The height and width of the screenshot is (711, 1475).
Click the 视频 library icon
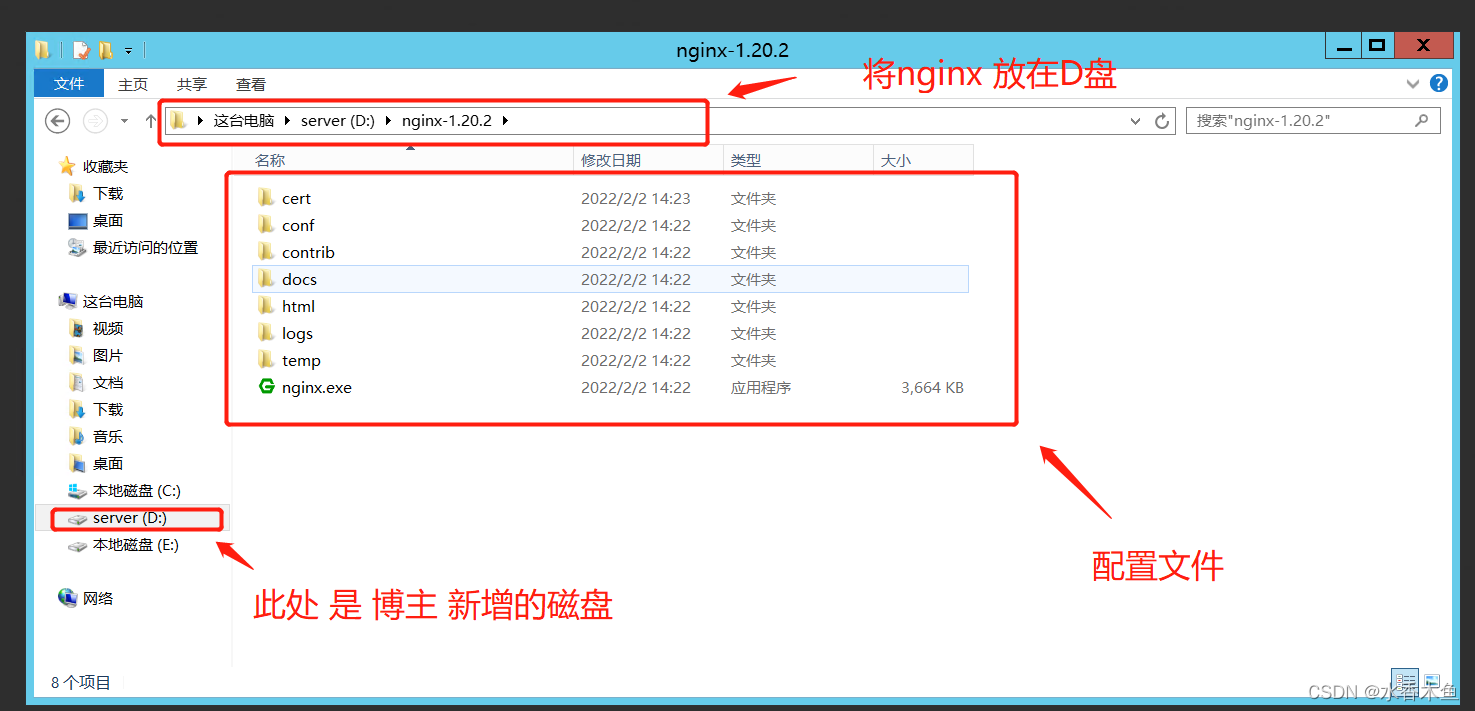[x=77, y=328]
